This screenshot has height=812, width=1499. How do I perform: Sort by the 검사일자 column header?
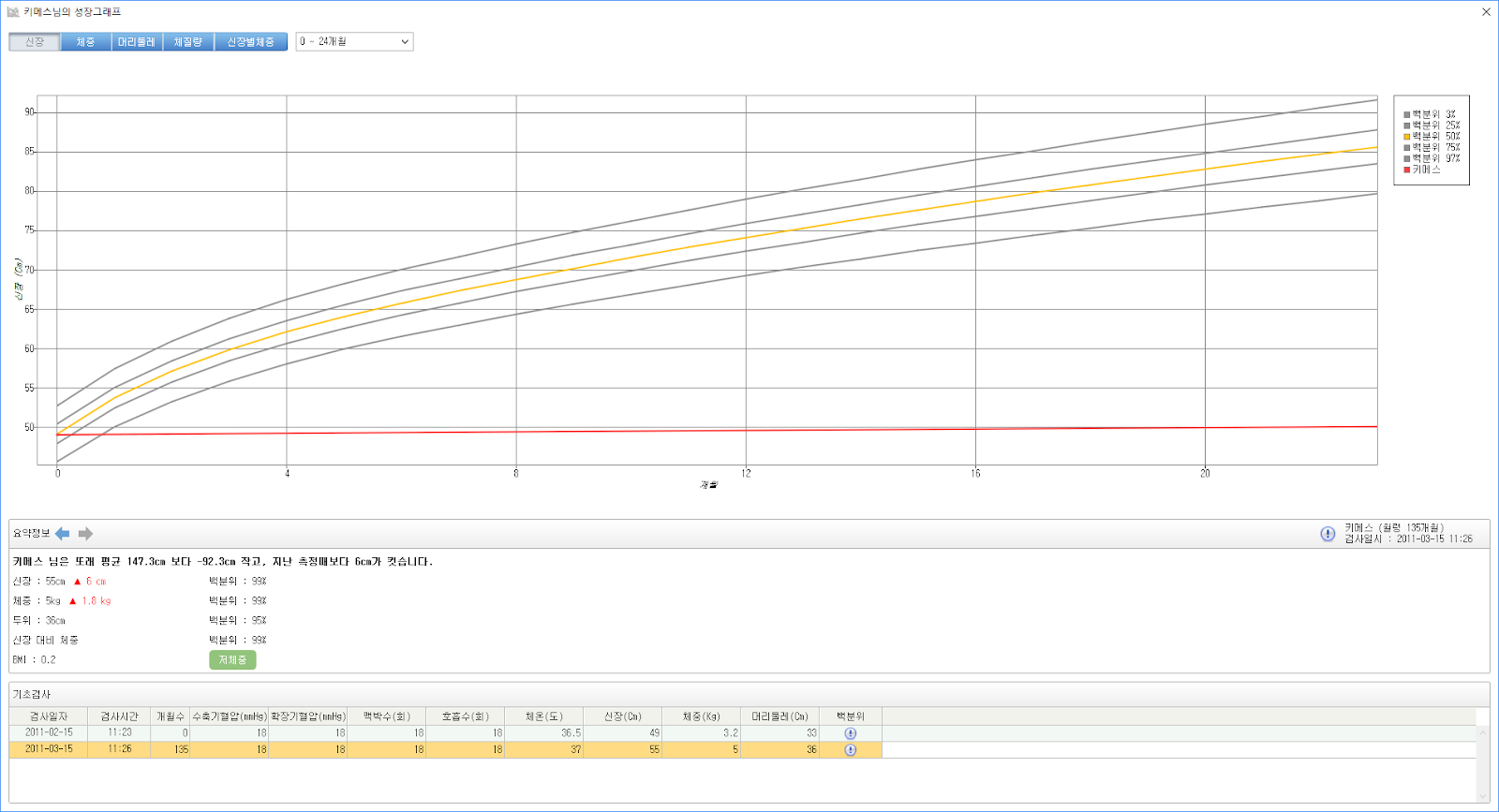tap(49, 716)
